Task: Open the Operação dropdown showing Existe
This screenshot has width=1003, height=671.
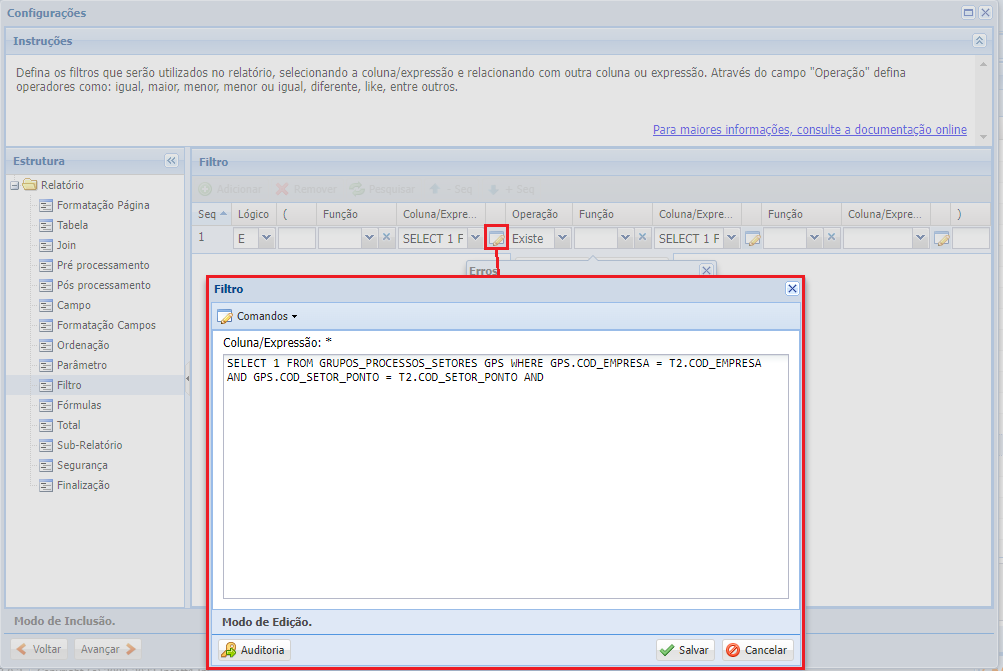Action: click(x=562, y=238)
